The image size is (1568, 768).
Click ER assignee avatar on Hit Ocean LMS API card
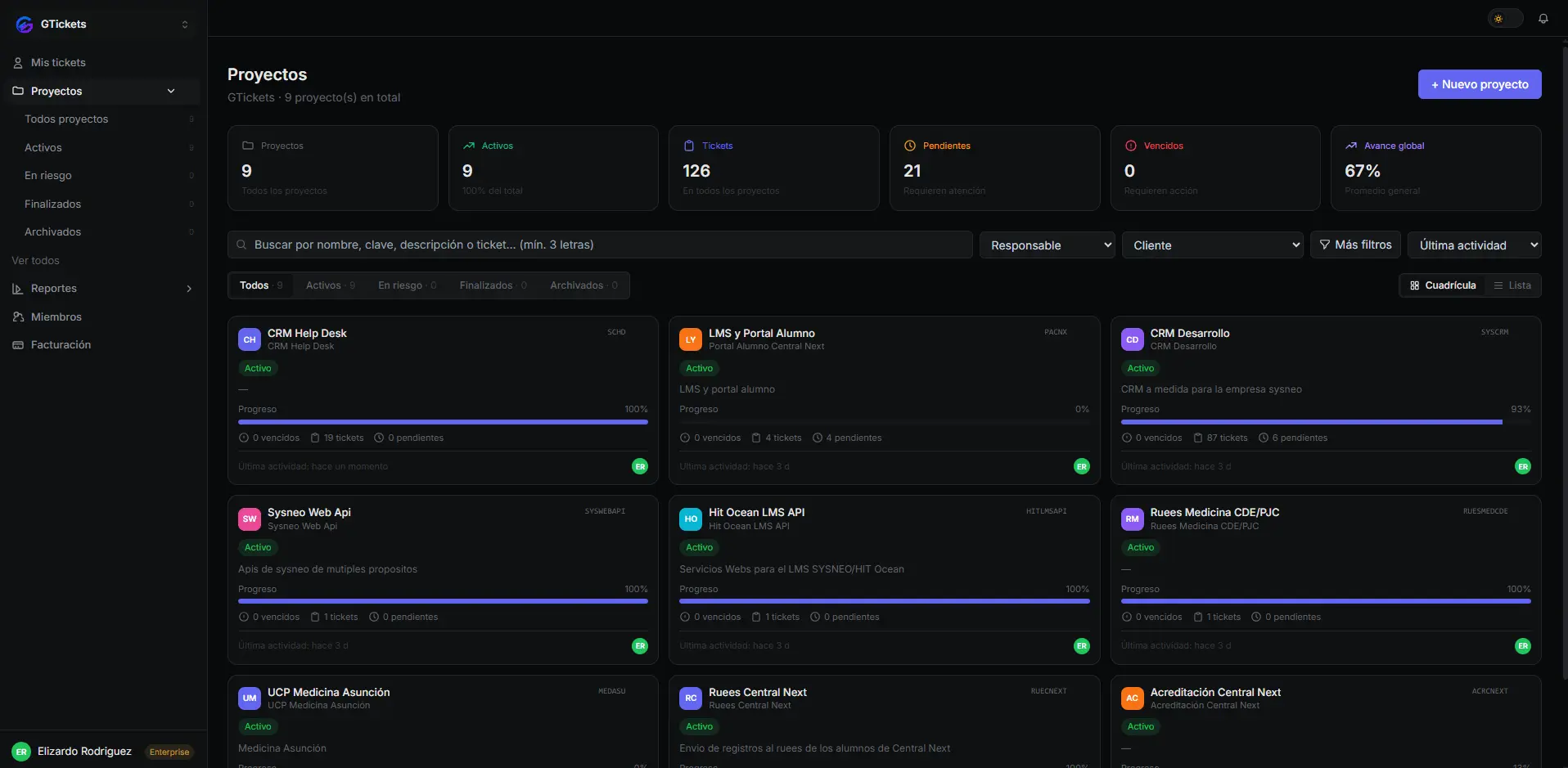pyautogui.click(x=1082, y=646)
